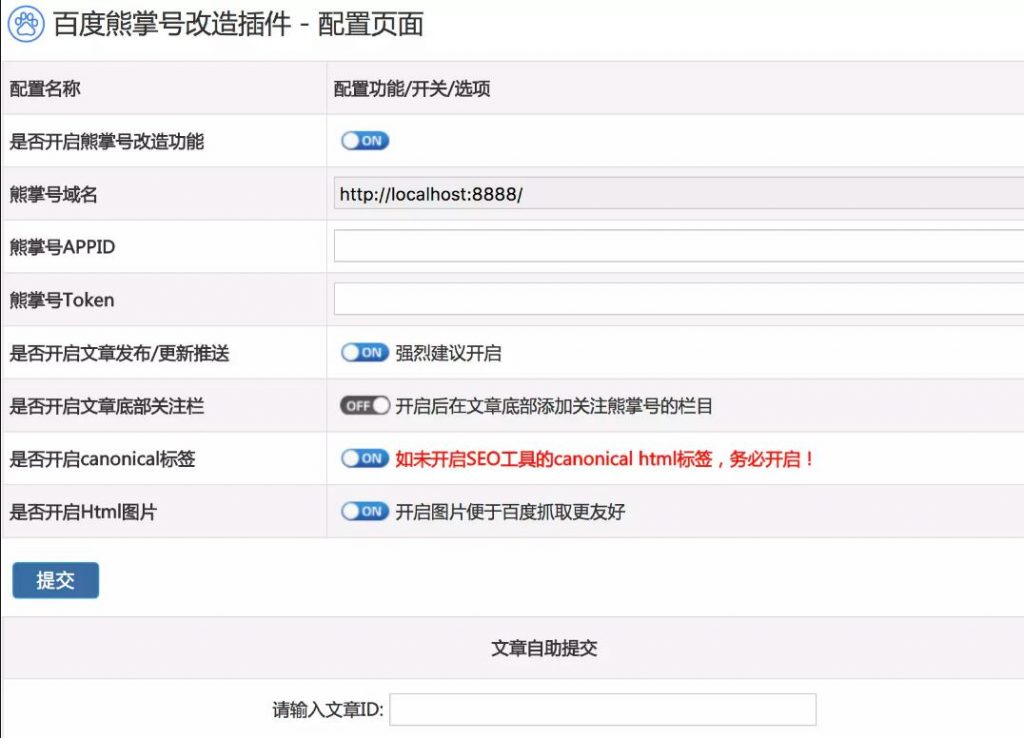Focus the 熊掌号Token input field

679,299
